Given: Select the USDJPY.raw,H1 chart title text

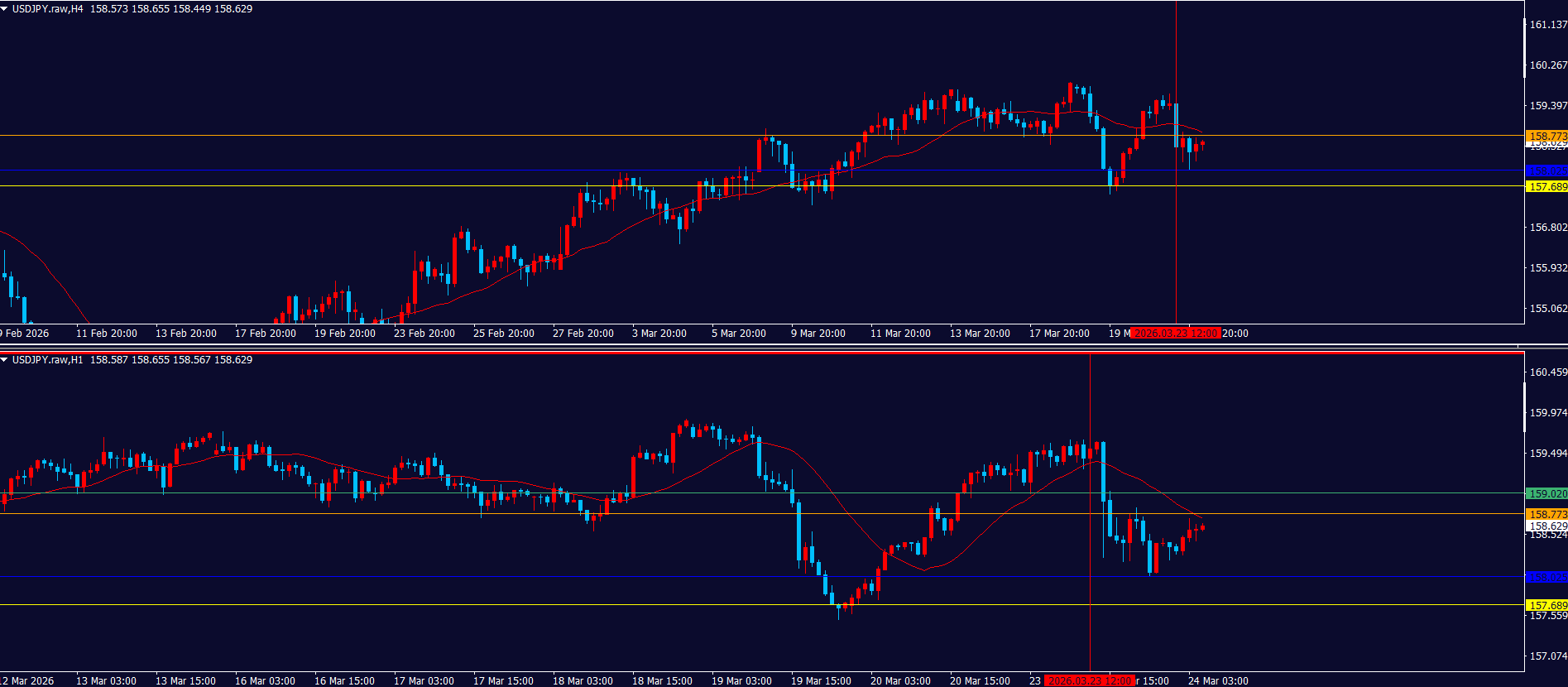Looking at the screenshot, I should click(47, 360).
